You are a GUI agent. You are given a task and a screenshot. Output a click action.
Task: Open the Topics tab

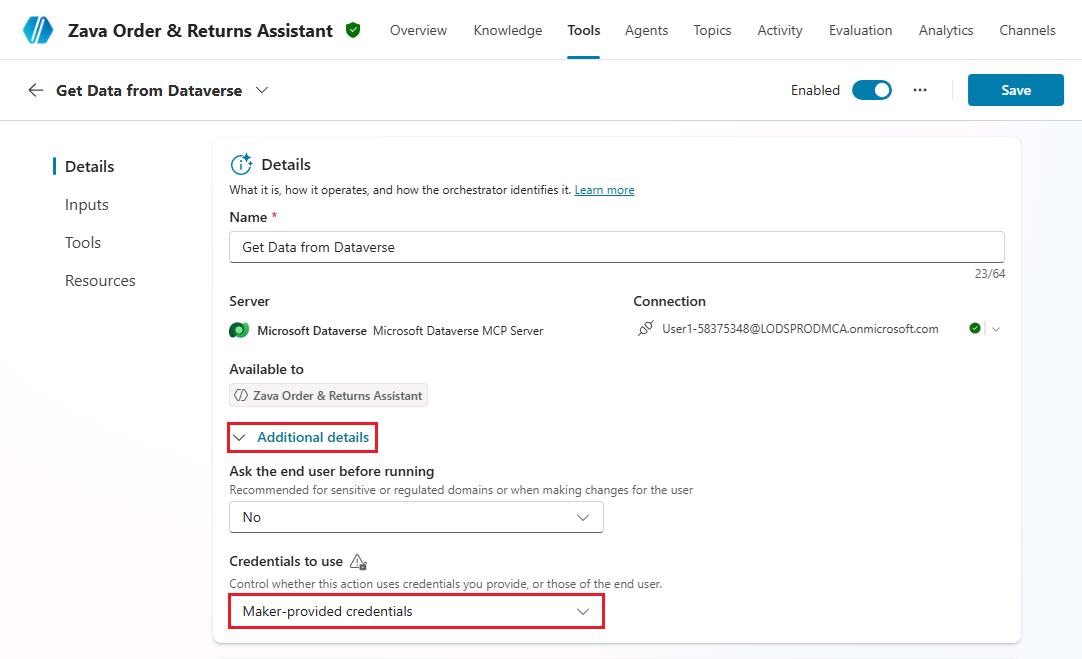[712, 30]
